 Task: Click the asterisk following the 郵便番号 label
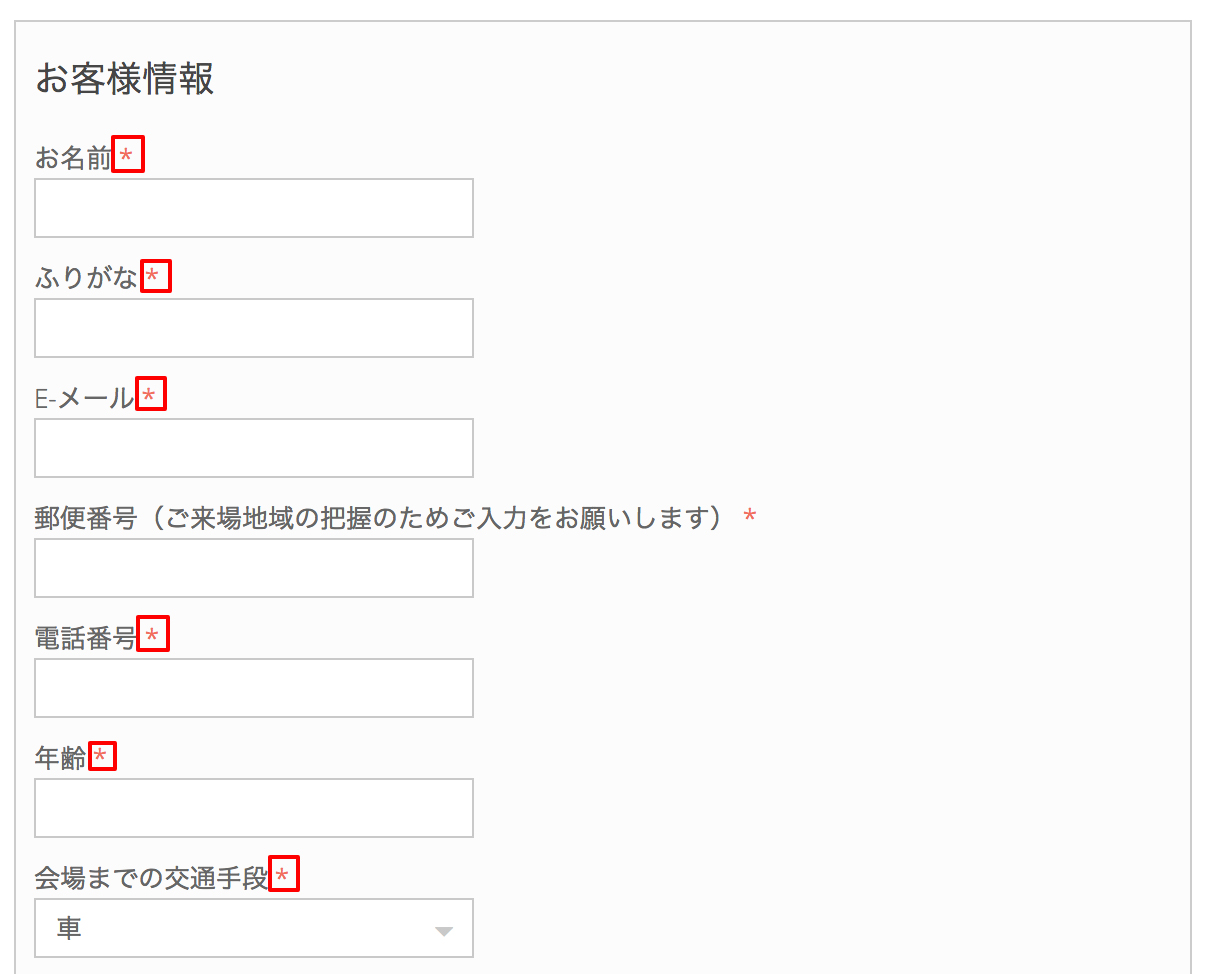point(750,517)
